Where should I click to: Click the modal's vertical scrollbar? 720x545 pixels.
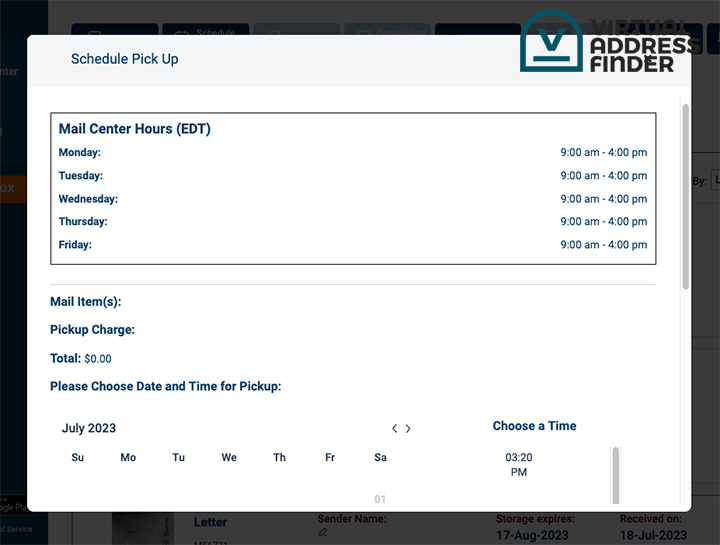tap(686, 197)
